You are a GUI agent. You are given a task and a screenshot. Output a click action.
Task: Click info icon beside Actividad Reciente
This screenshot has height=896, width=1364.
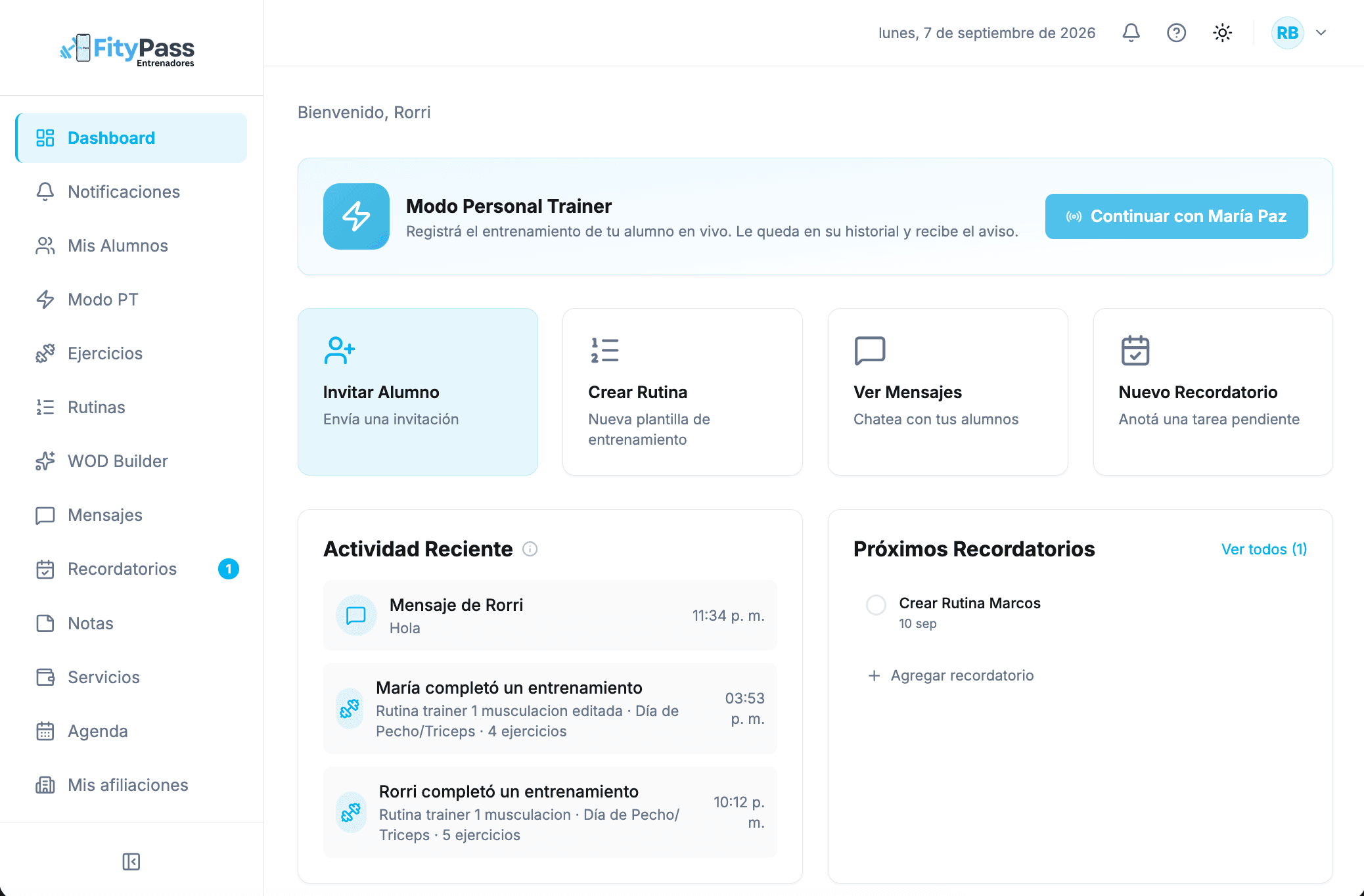(x=530, y=549)
